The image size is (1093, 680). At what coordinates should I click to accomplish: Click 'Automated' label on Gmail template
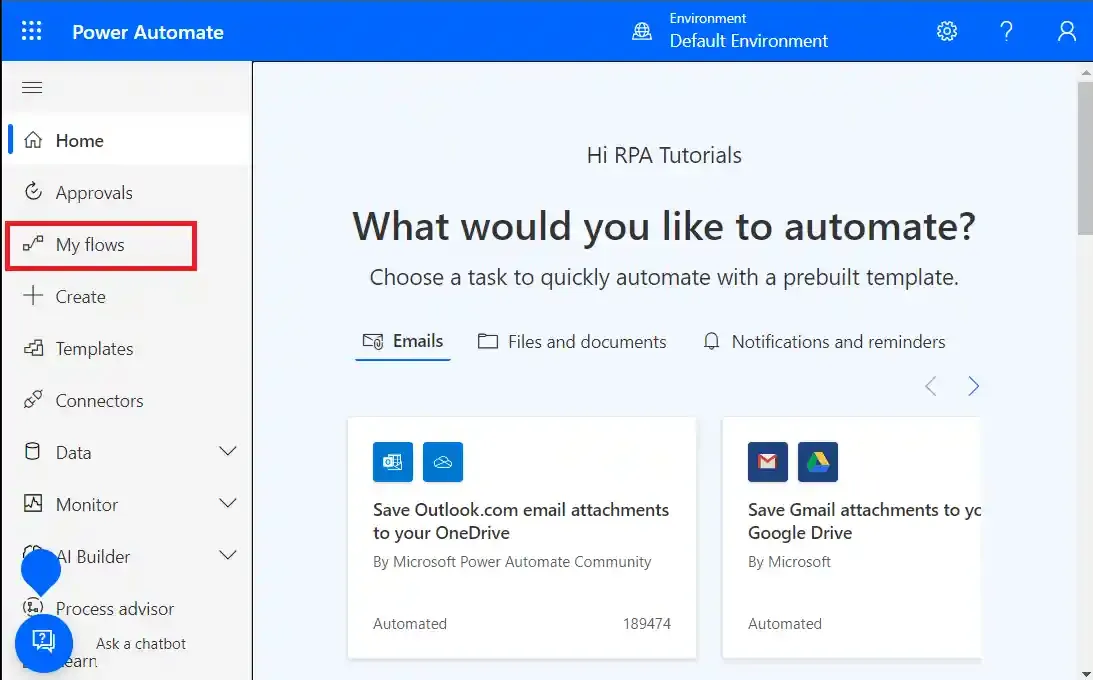tap(785, 624)
